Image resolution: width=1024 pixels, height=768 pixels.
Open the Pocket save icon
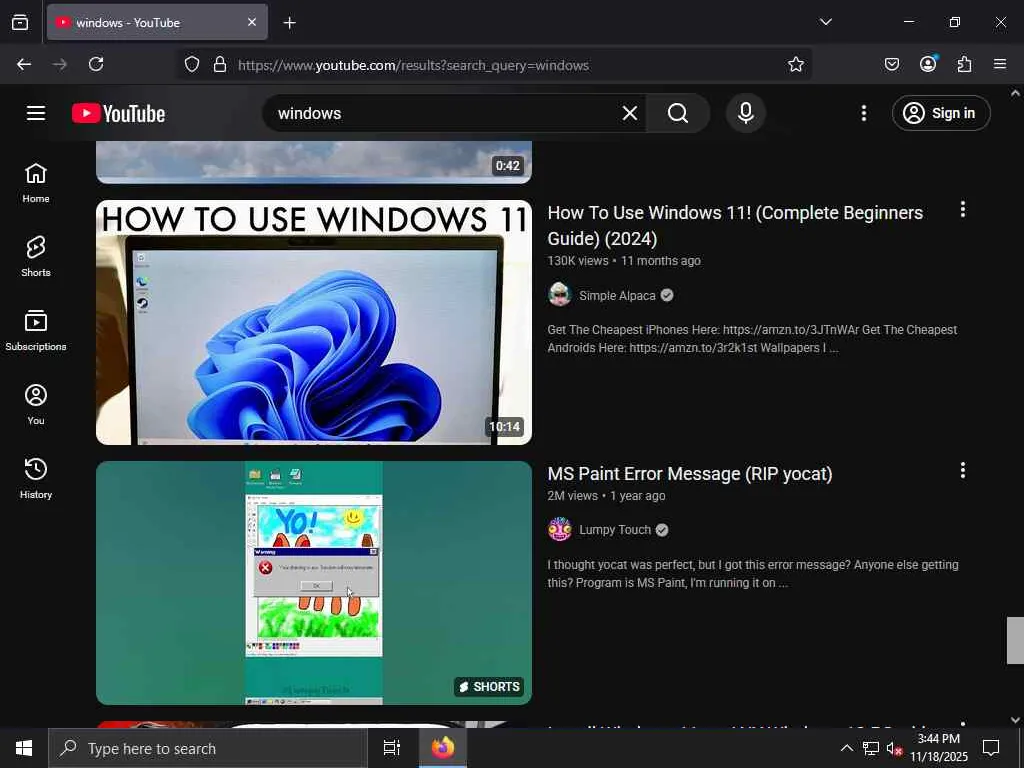(x=891, y=64)
